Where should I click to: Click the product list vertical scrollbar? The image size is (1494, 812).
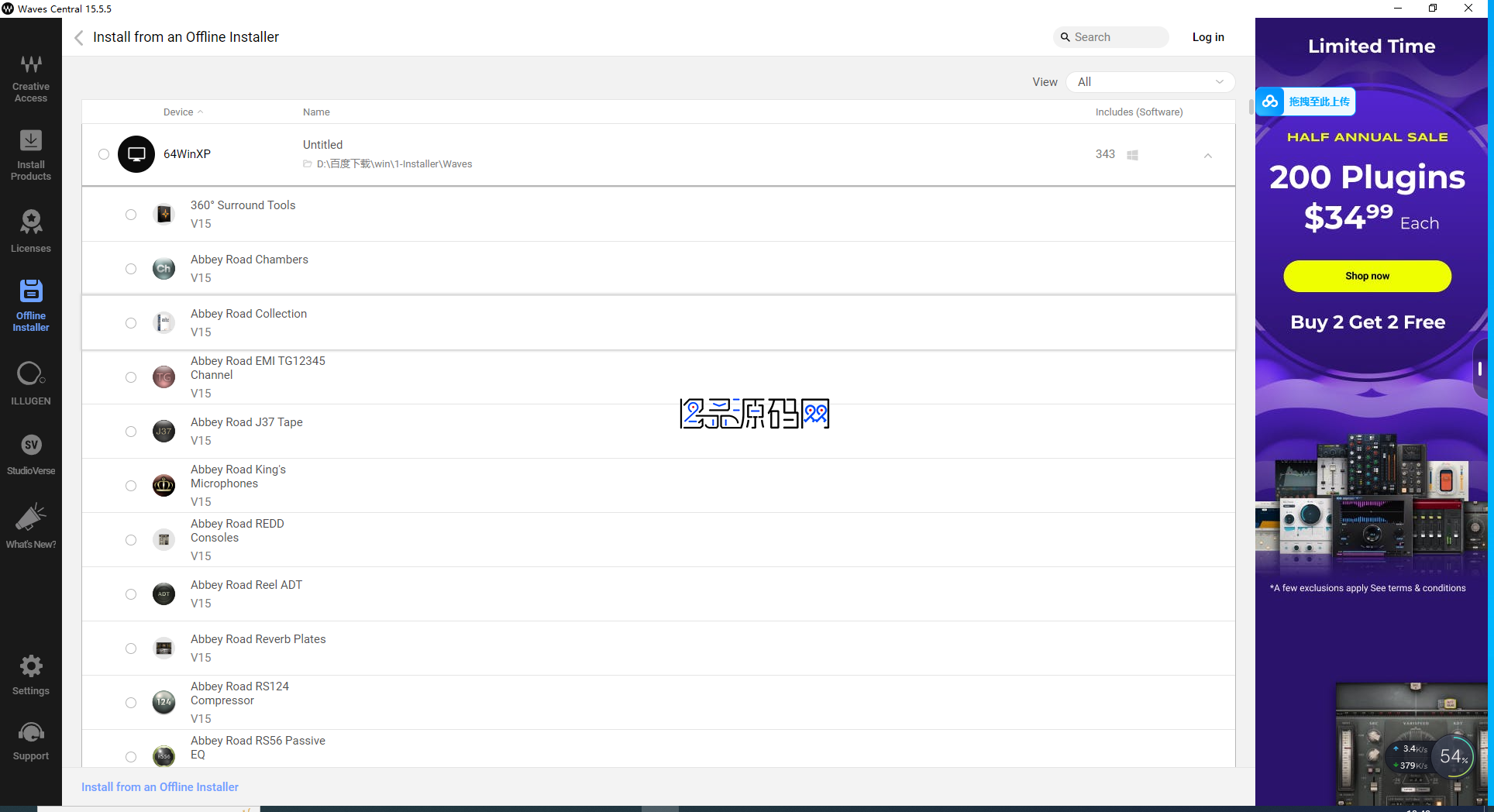click(1251, 106)
